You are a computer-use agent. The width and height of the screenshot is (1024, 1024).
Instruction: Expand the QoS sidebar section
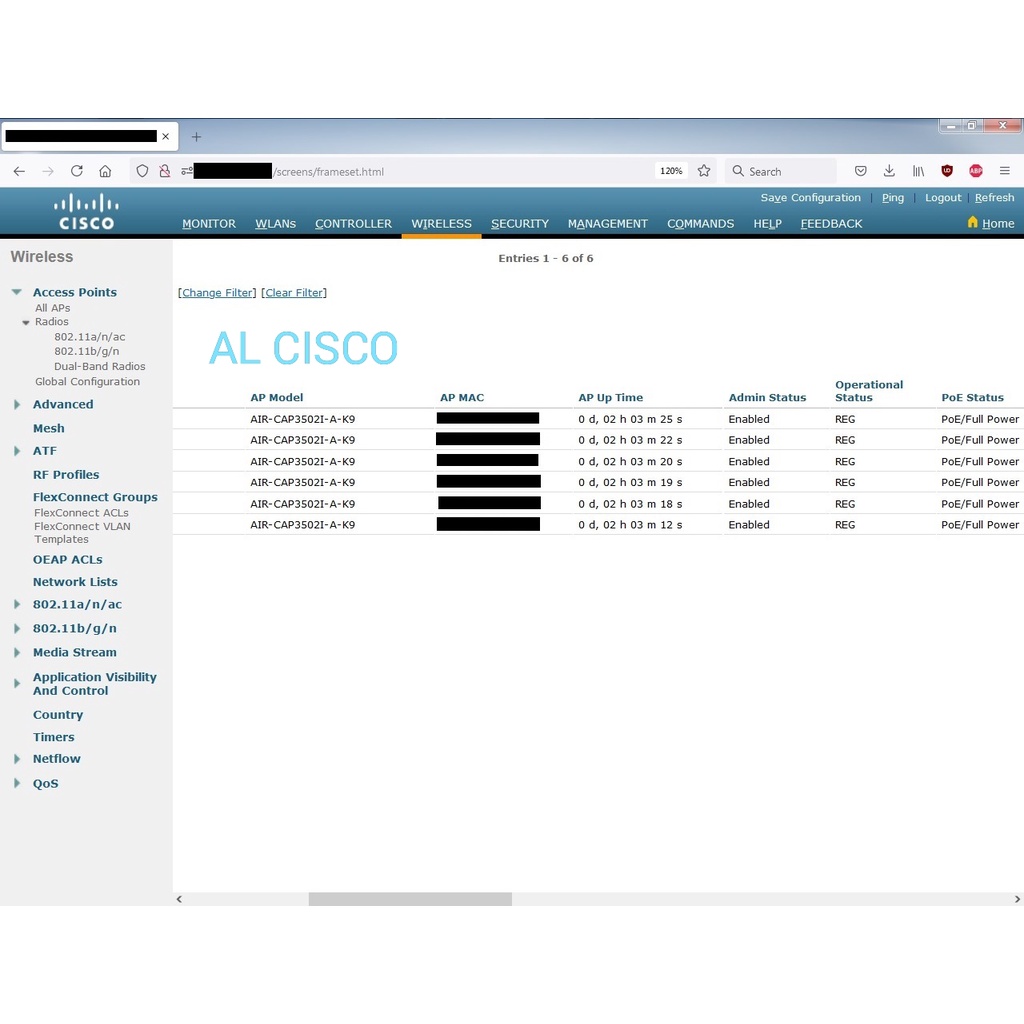point(17,784)
